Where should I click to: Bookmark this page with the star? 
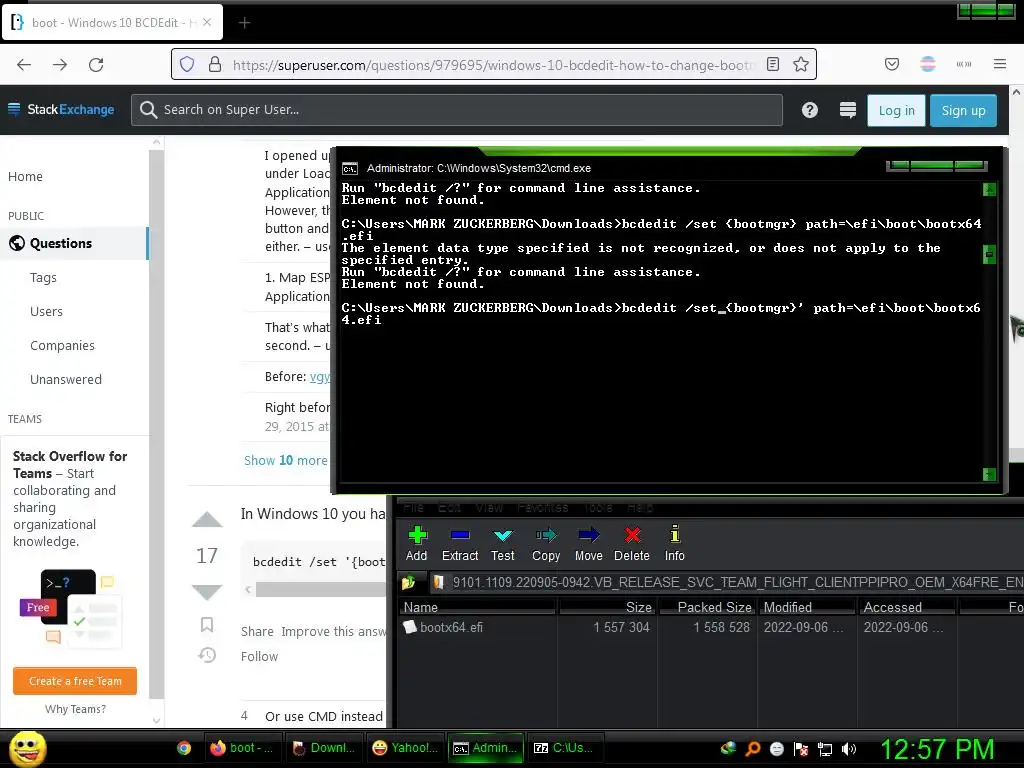pyautogui.click(x=801, y=64)
